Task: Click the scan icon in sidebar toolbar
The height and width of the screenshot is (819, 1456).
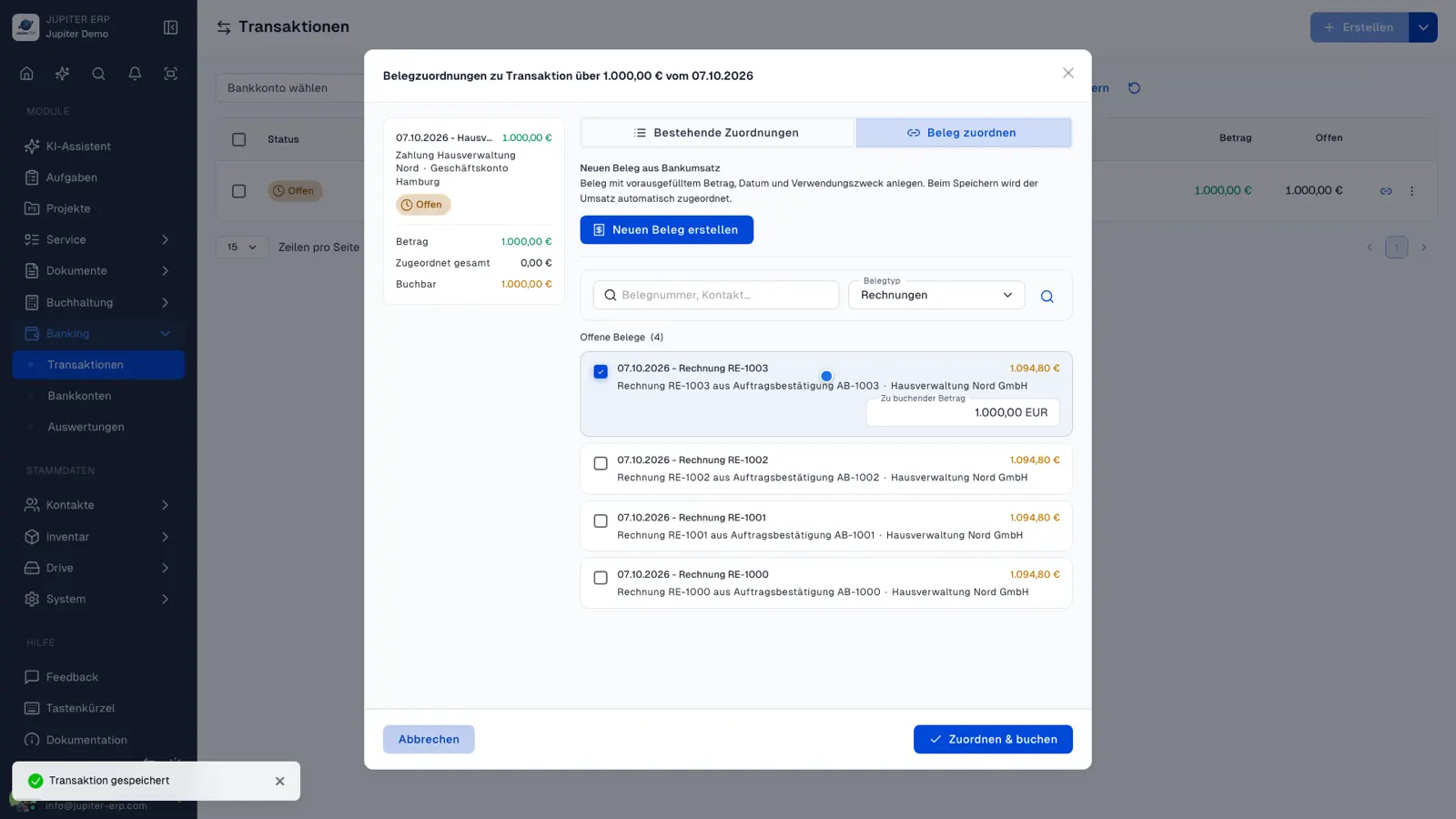Action: 170,74
